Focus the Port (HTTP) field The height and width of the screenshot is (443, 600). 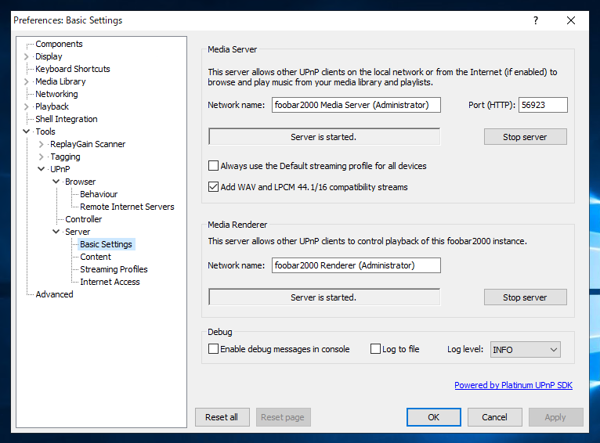pyautogui.click(x=543, y=105)
